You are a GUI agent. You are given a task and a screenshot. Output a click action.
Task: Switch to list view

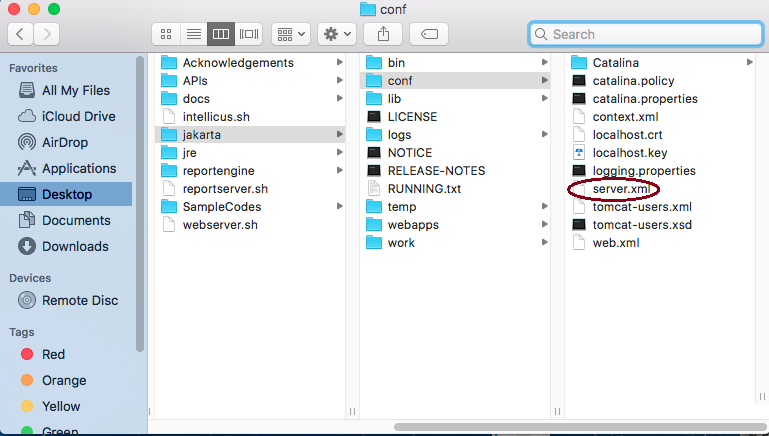(x=194, y=34)
